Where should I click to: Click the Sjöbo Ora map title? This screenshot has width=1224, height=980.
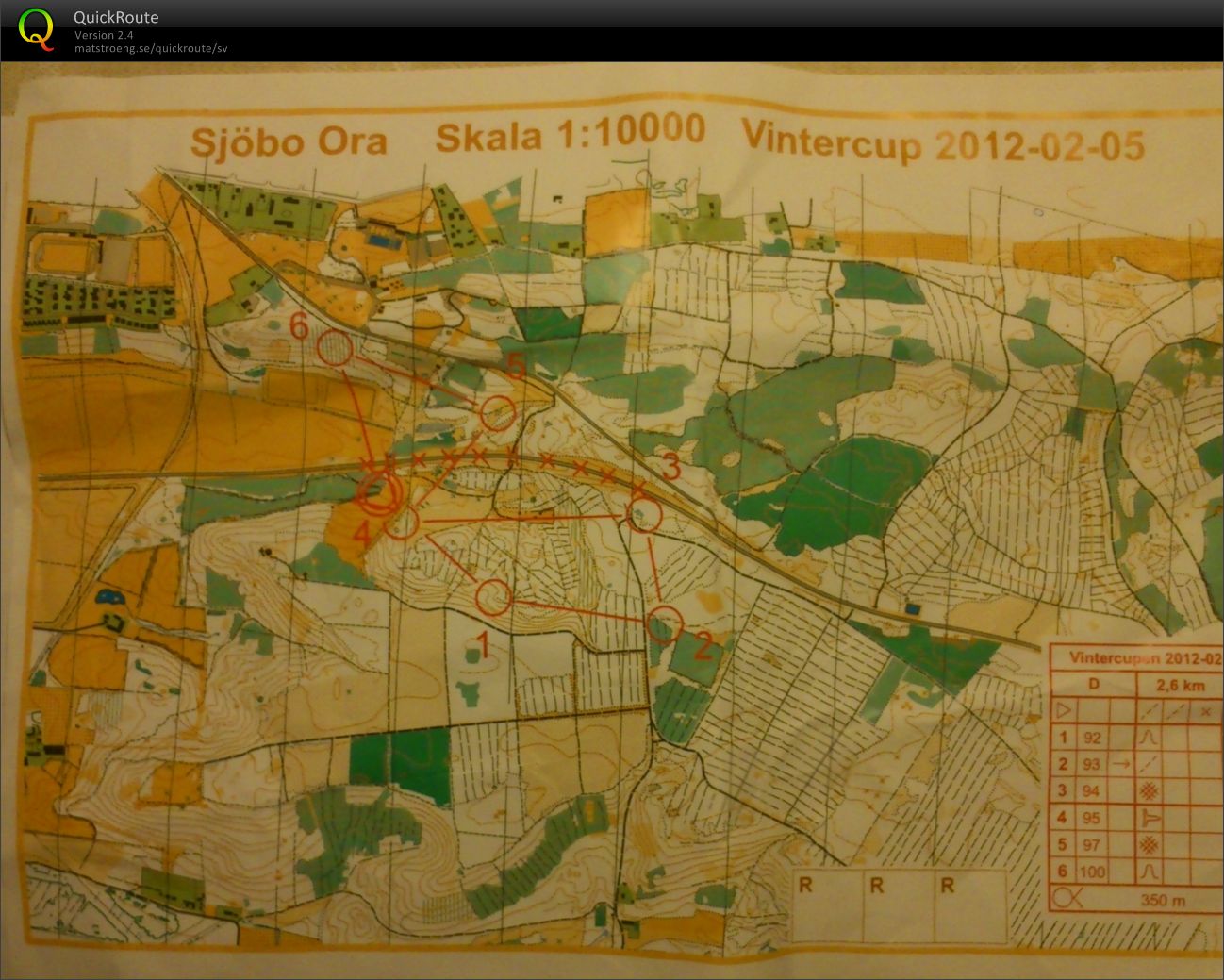[x=289, y=141]
